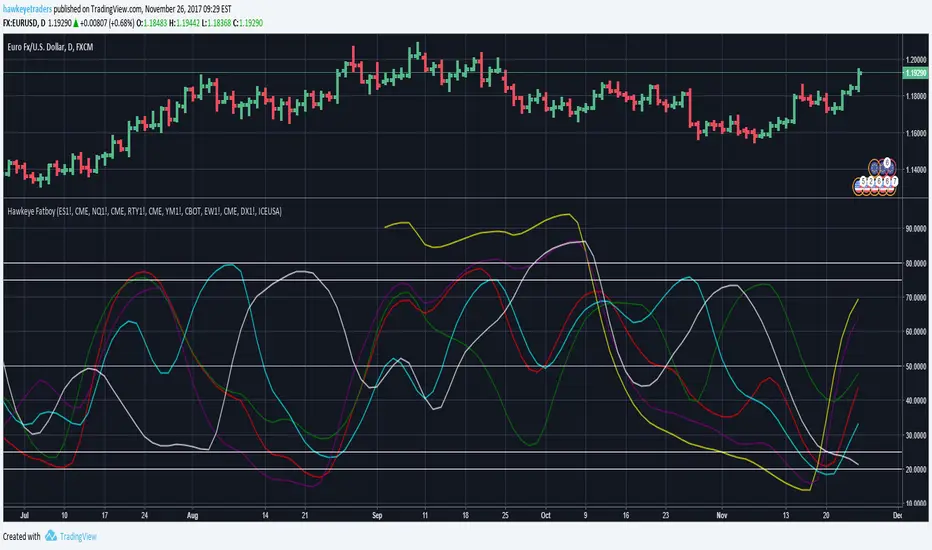Select the high value H:1.19442
The width and height of the screenshot is (932, 550).
pyautogui.click(x=184, y=23)
